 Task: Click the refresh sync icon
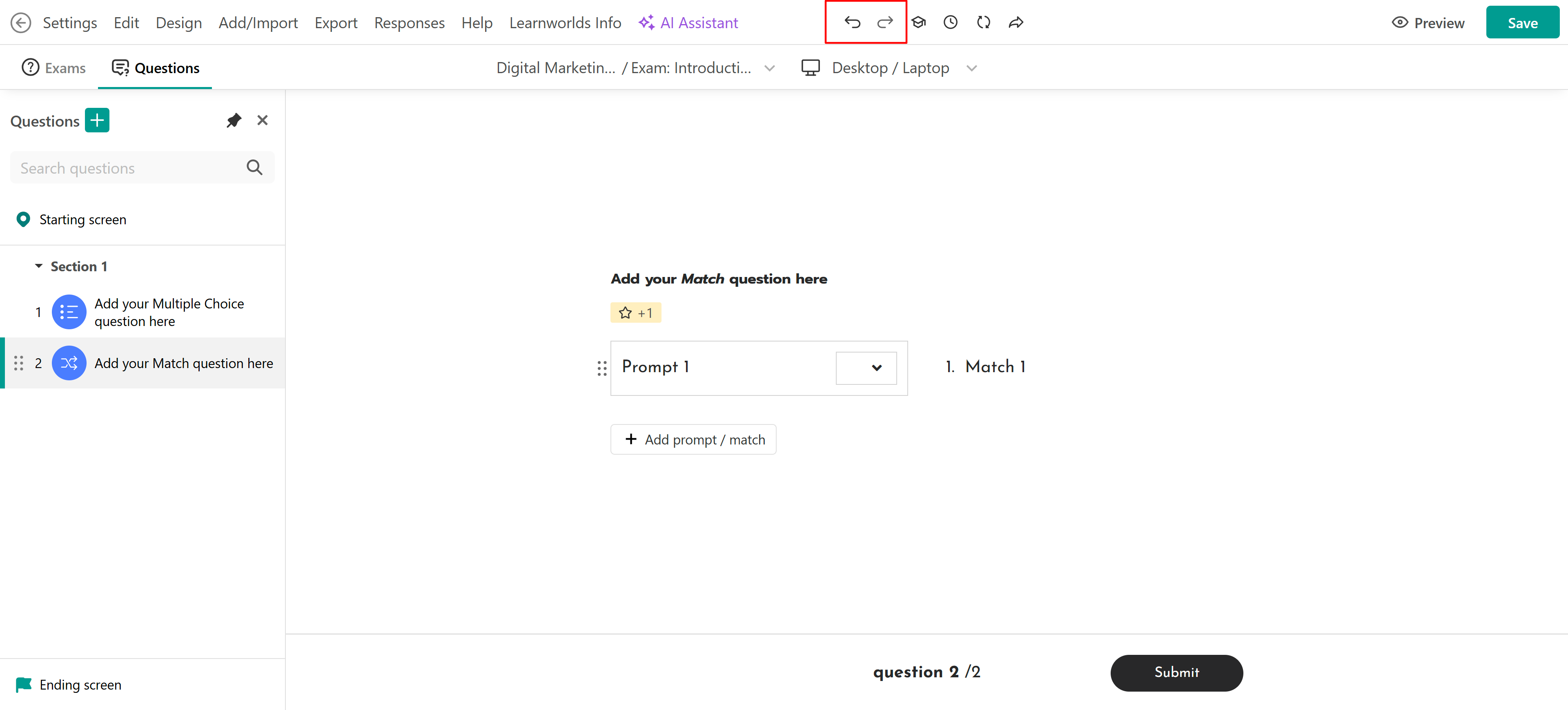983,22
